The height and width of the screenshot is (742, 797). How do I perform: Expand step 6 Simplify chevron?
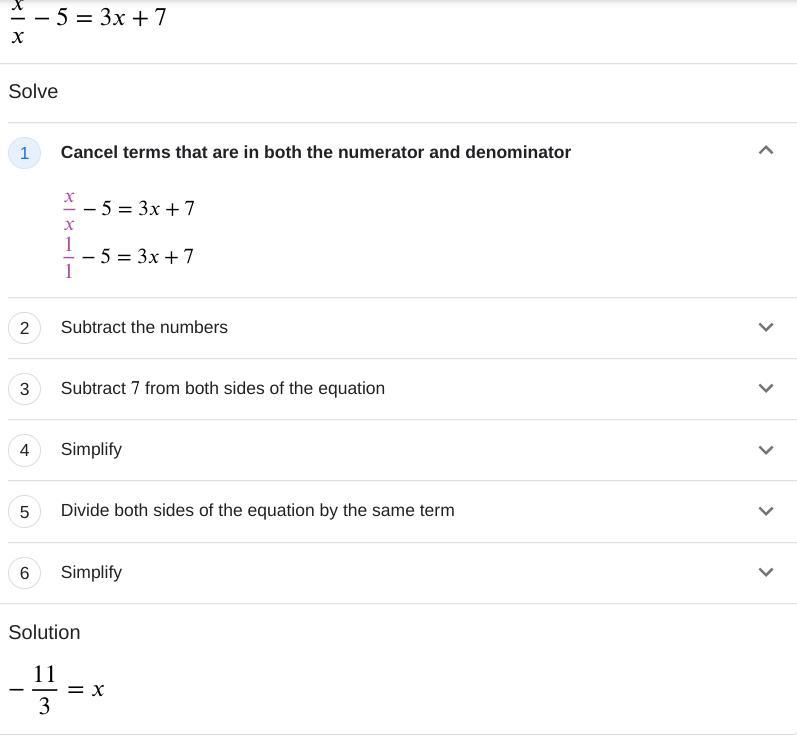pyautogui.click(x=766, y=572)
